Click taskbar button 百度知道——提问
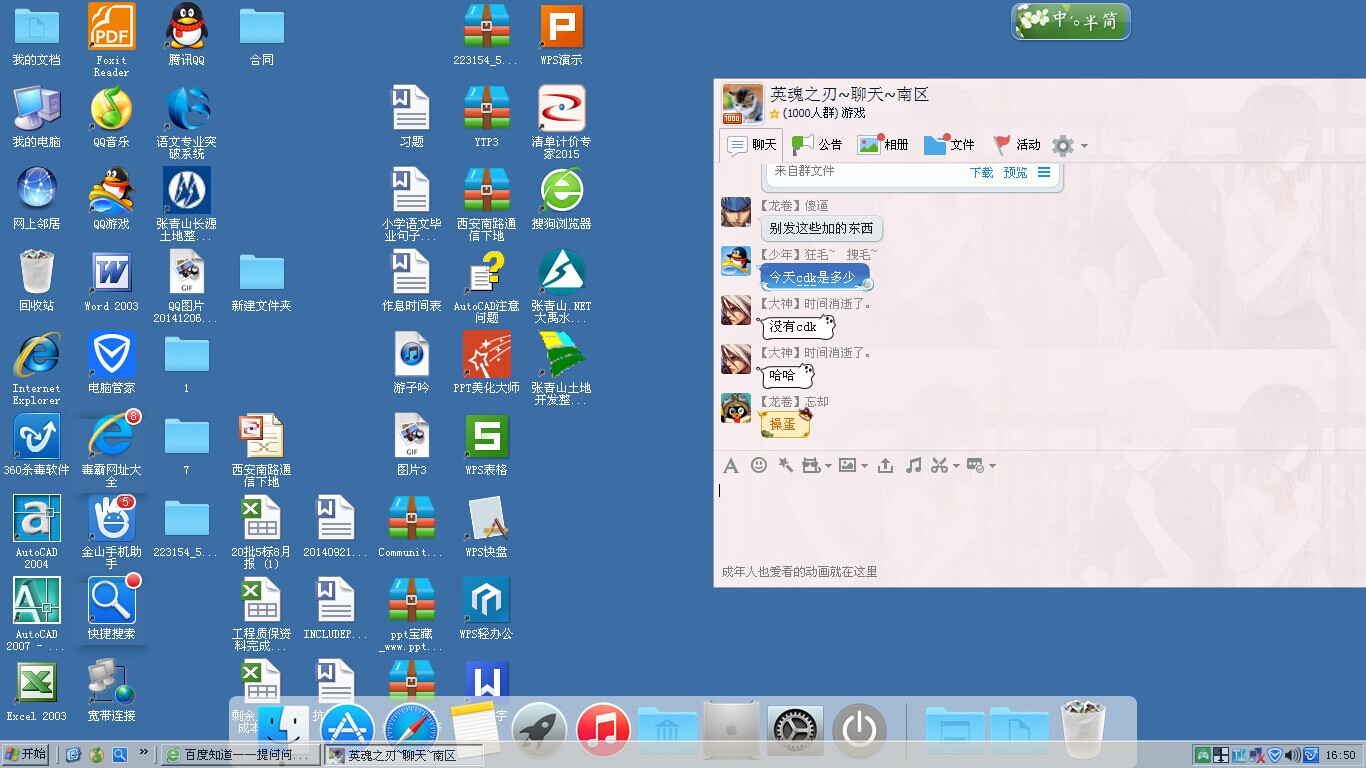 [240, 755]
